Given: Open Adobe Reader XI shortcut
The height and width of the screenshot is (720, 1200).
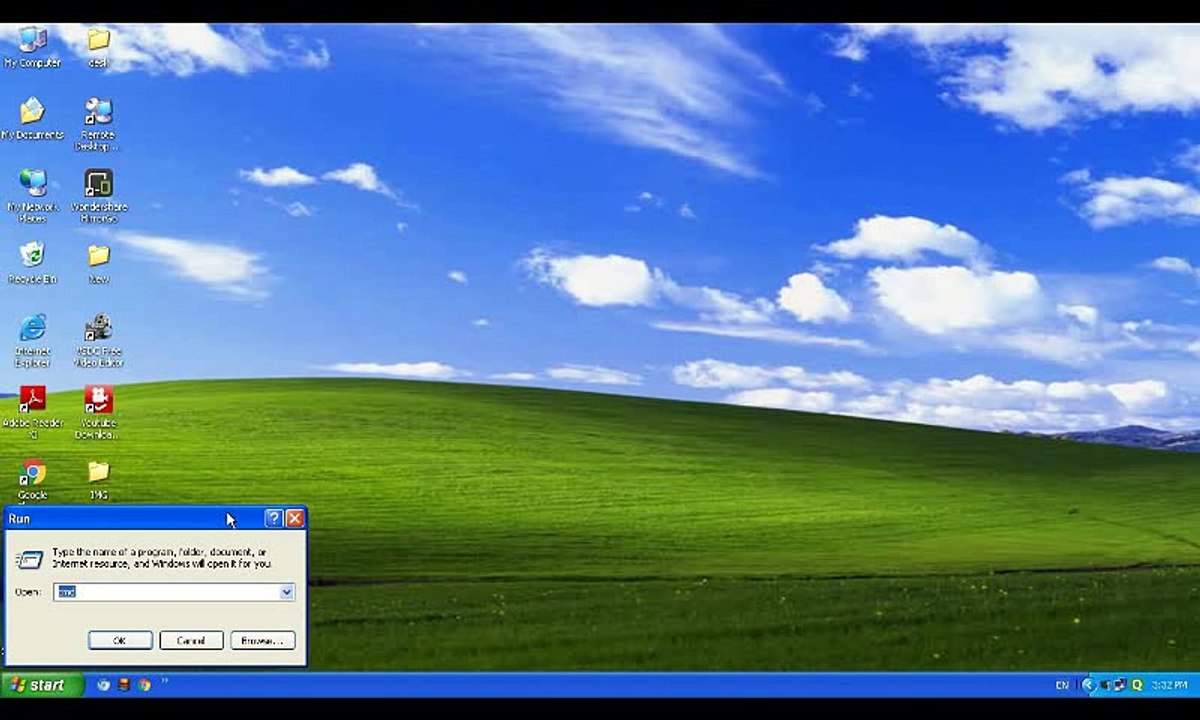Looking at the screenshot, I should tap(32, 412).
